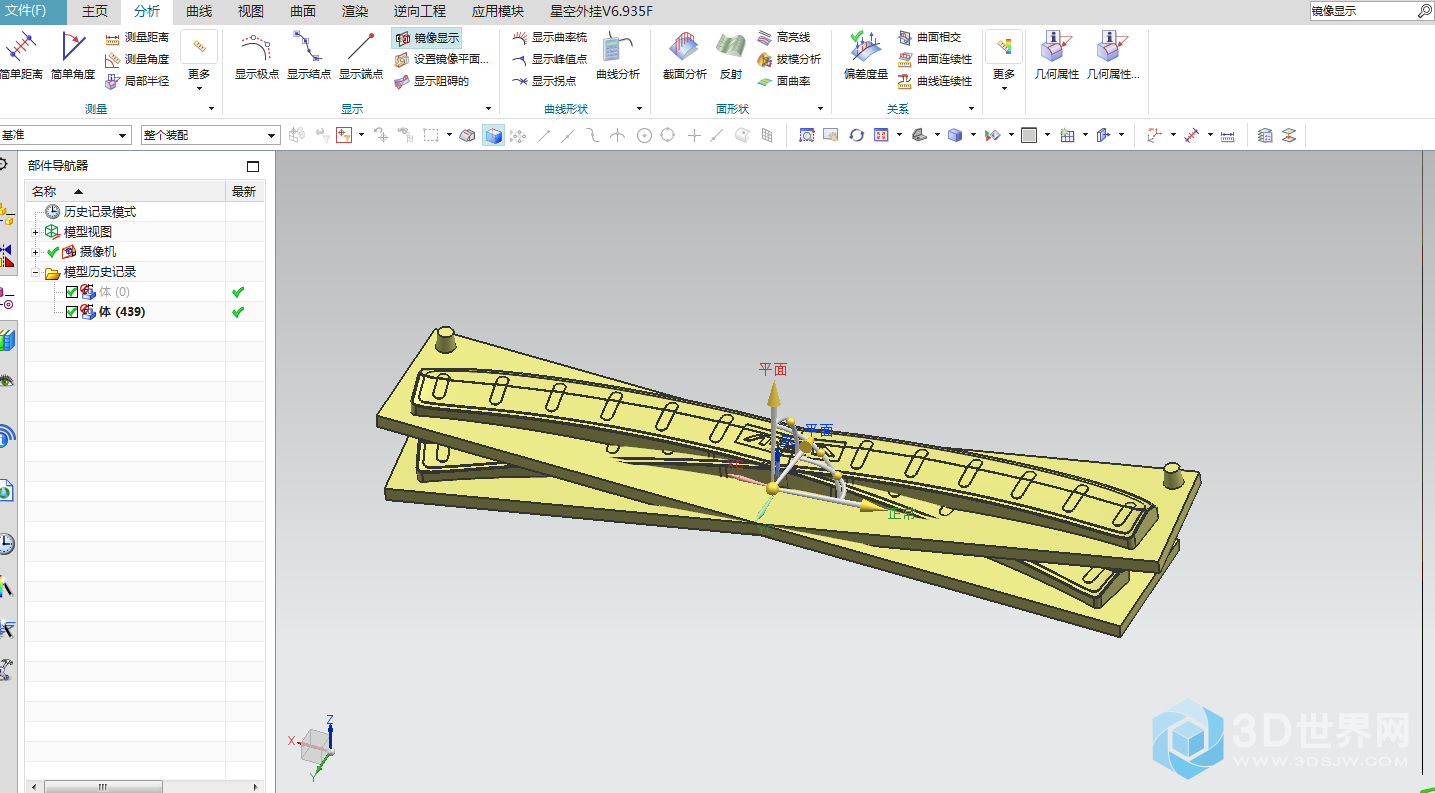The width and height of the screenshot is (1435, 793).
Task: Switch to the 主页 tab
Action: [95, 11]
